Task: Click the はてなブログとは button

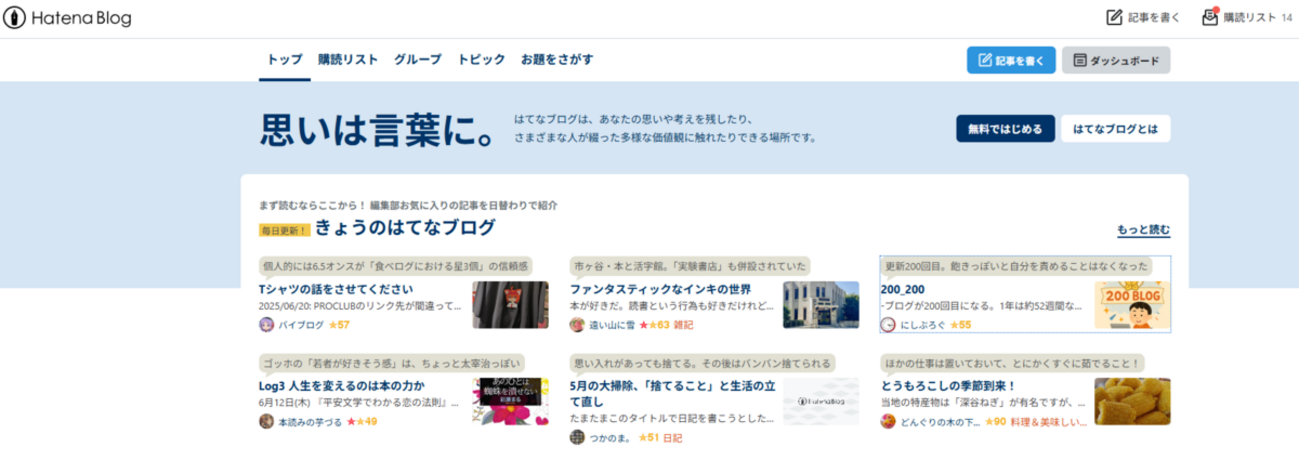Action: pos(1115,129)
